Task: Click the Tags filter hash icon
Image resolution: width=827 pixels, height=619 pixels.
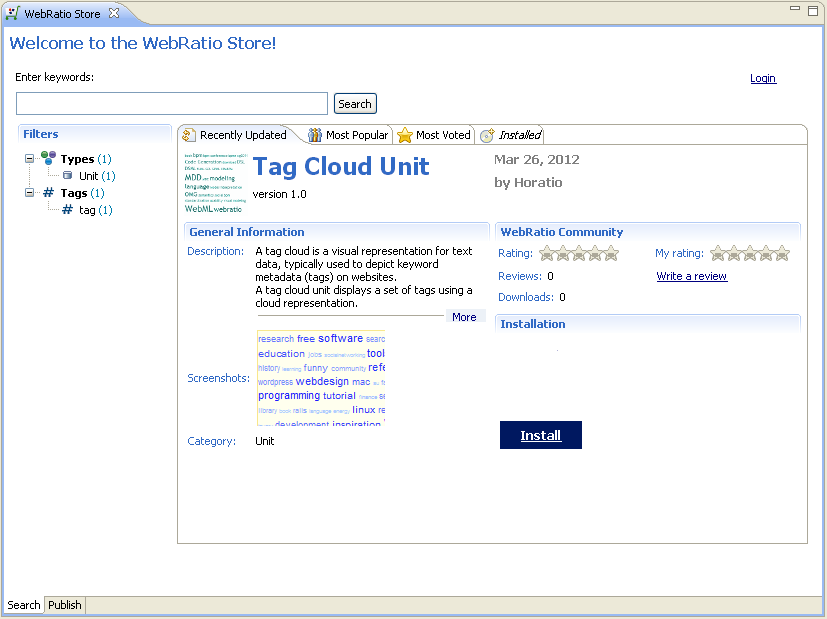Action: [49, 192]
